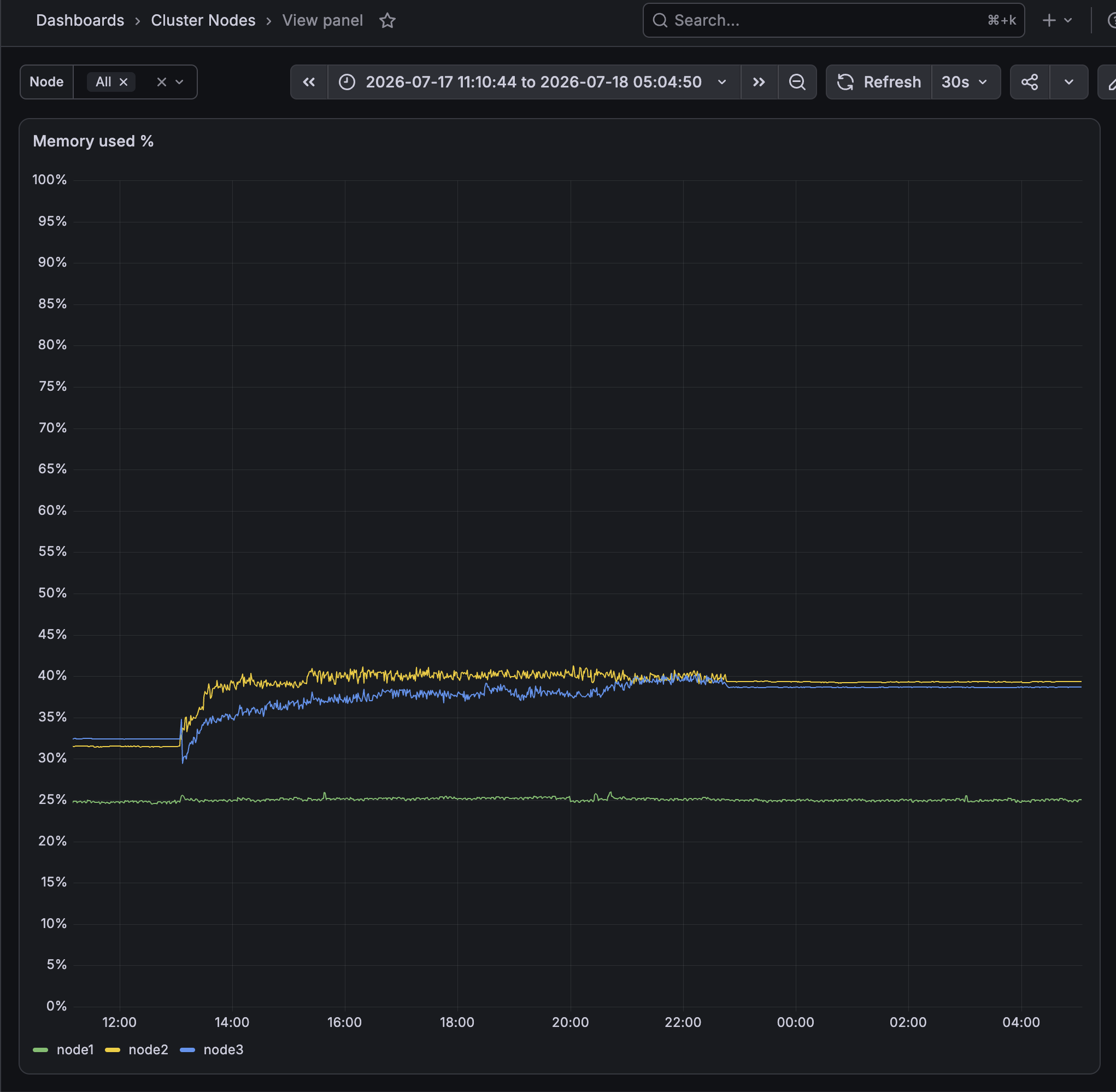Viewport: 1116px width, 1092px height.
Task: Click the 100% y-axis label
Action: pyautogui.click(x=49, y=179)
